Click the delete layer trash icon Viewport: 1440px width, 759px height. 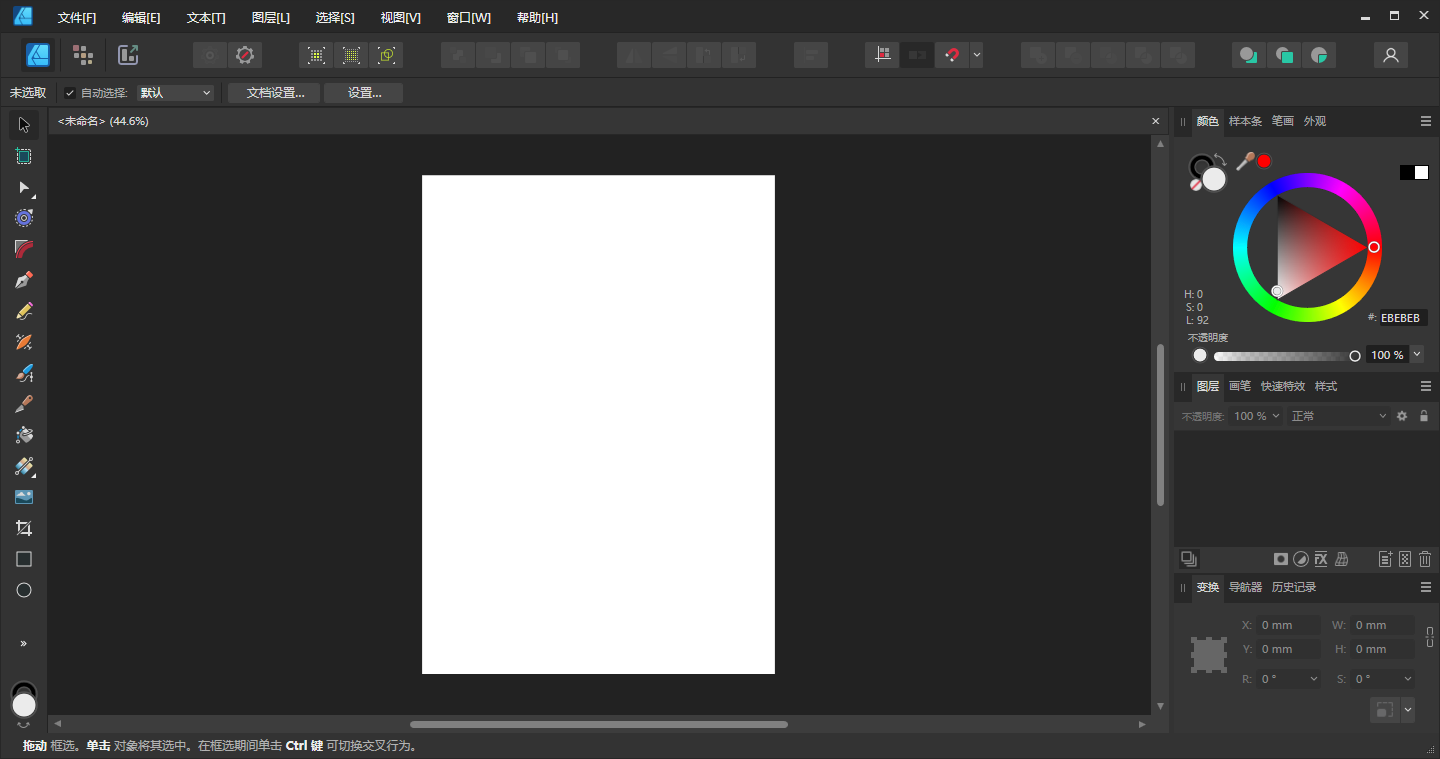(1425, 559)
